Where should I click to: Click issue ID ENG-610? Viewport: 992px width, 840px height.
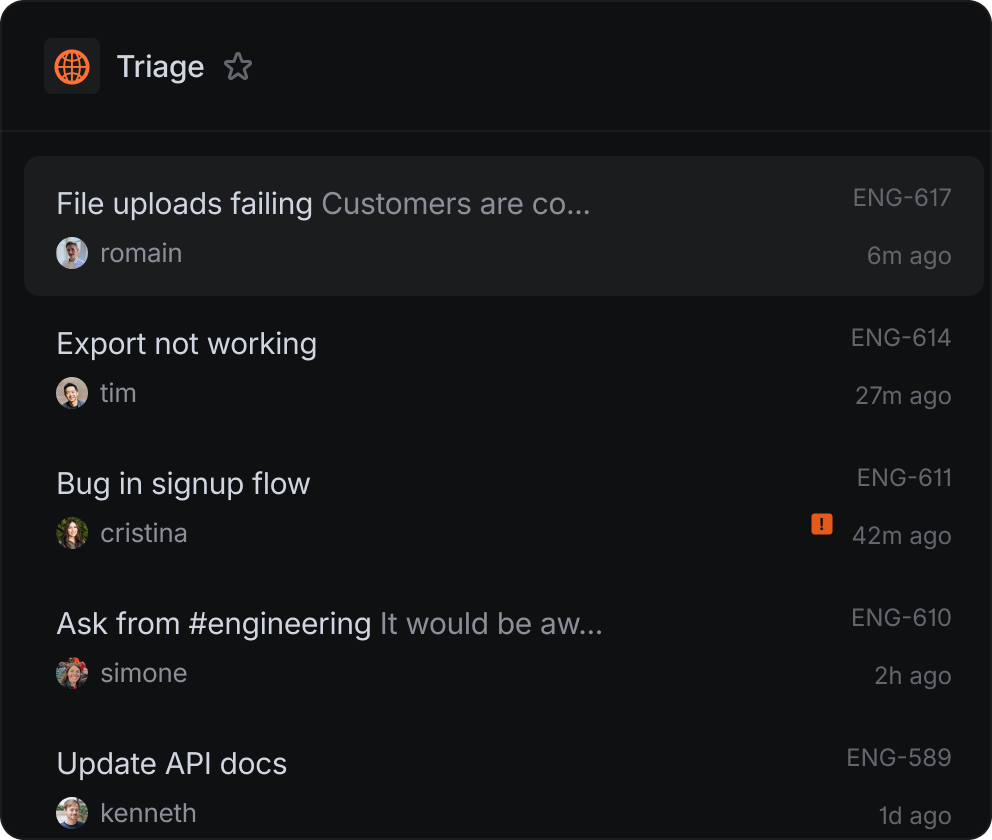click(900, 618)
